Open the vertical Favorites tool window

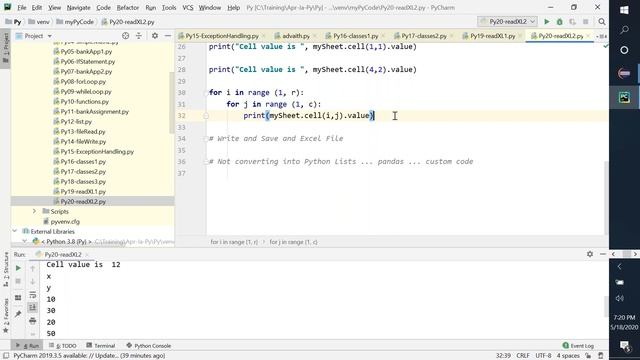pyautogui.click(x=6, y=315)
